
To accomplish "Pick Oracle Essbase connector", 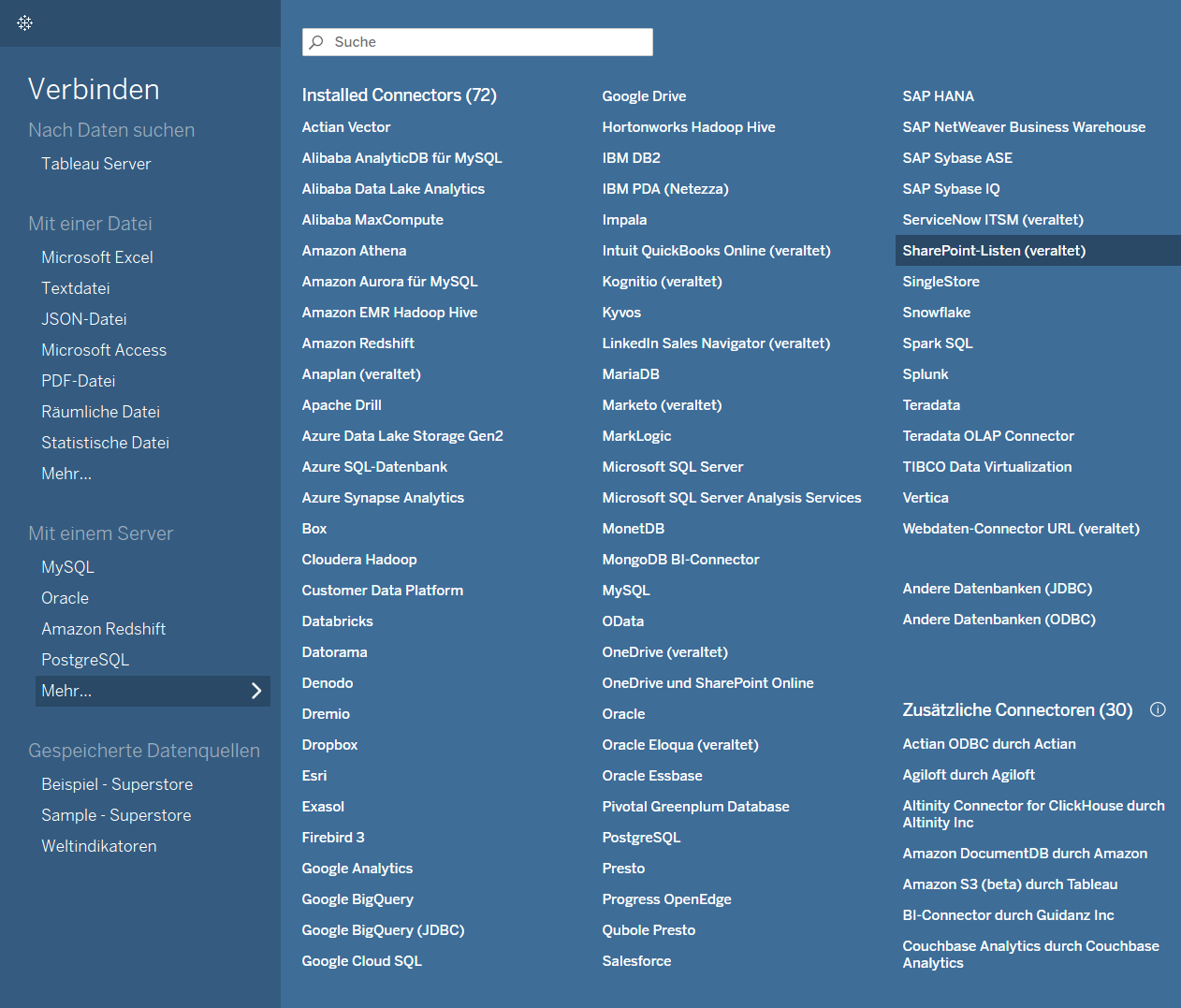I will [x=652, y=776].
